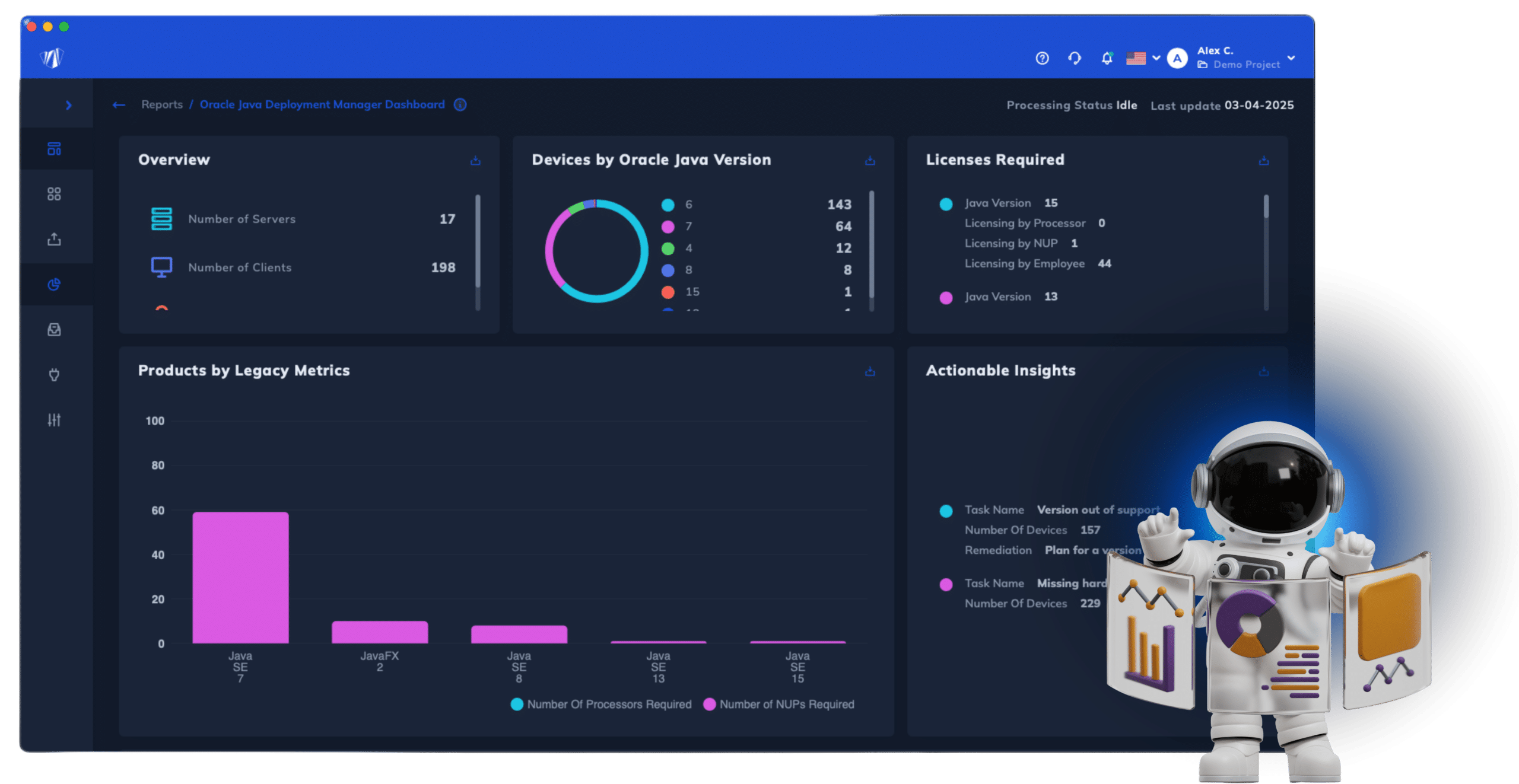Expand the sidebar with the arrow chevron
The image size is (1519, 784).
point(69,105)
